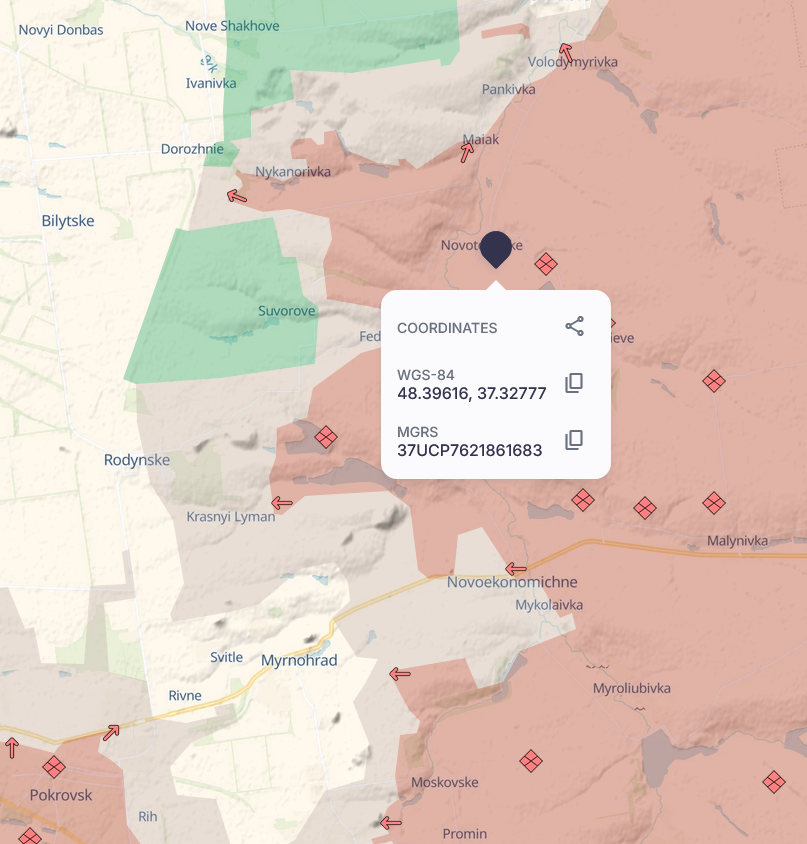Click the Rih village label

click(148, 817)
